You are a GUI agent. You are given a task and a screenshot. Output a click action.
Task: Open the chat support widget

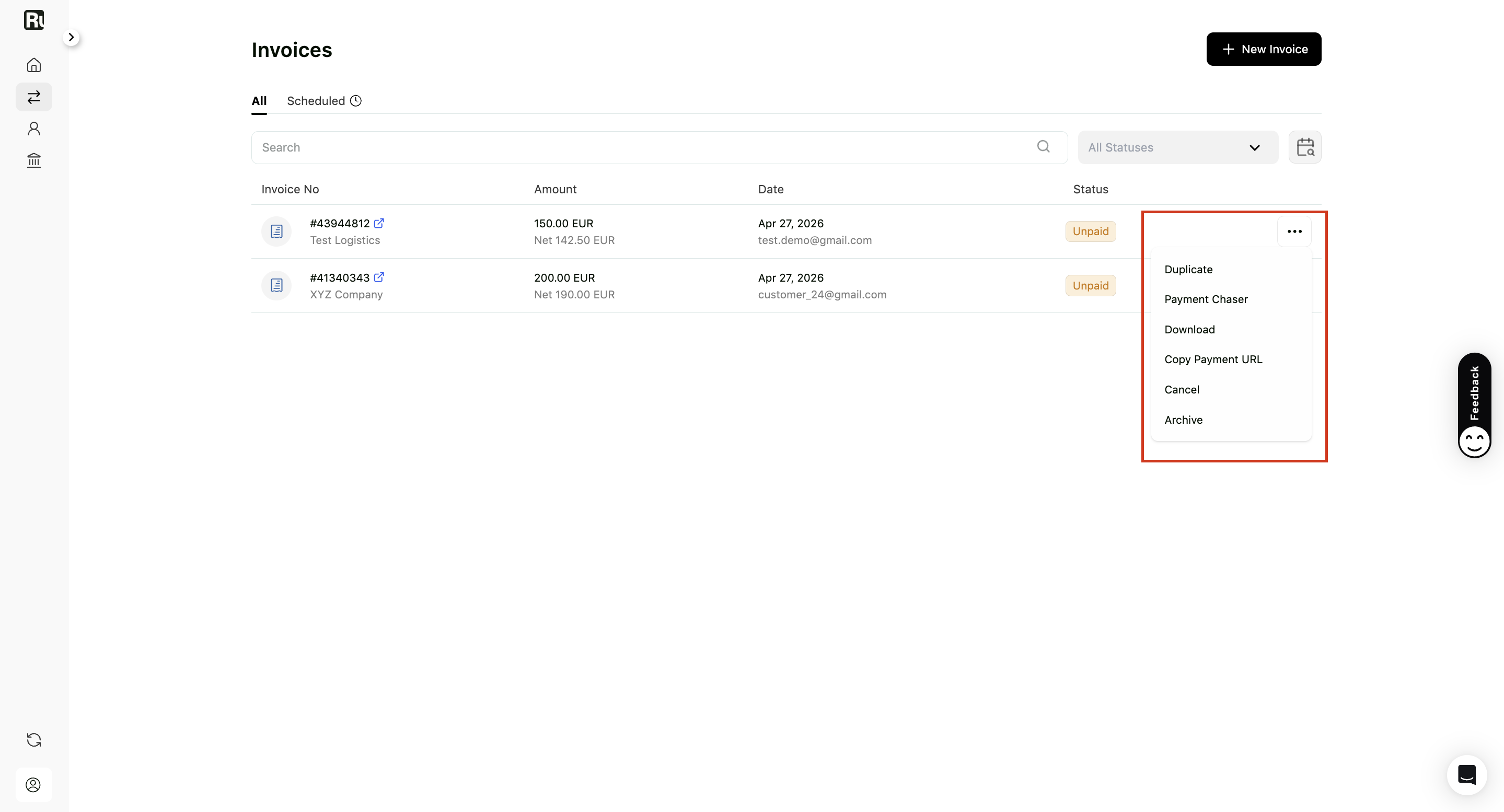[1466, 775]
